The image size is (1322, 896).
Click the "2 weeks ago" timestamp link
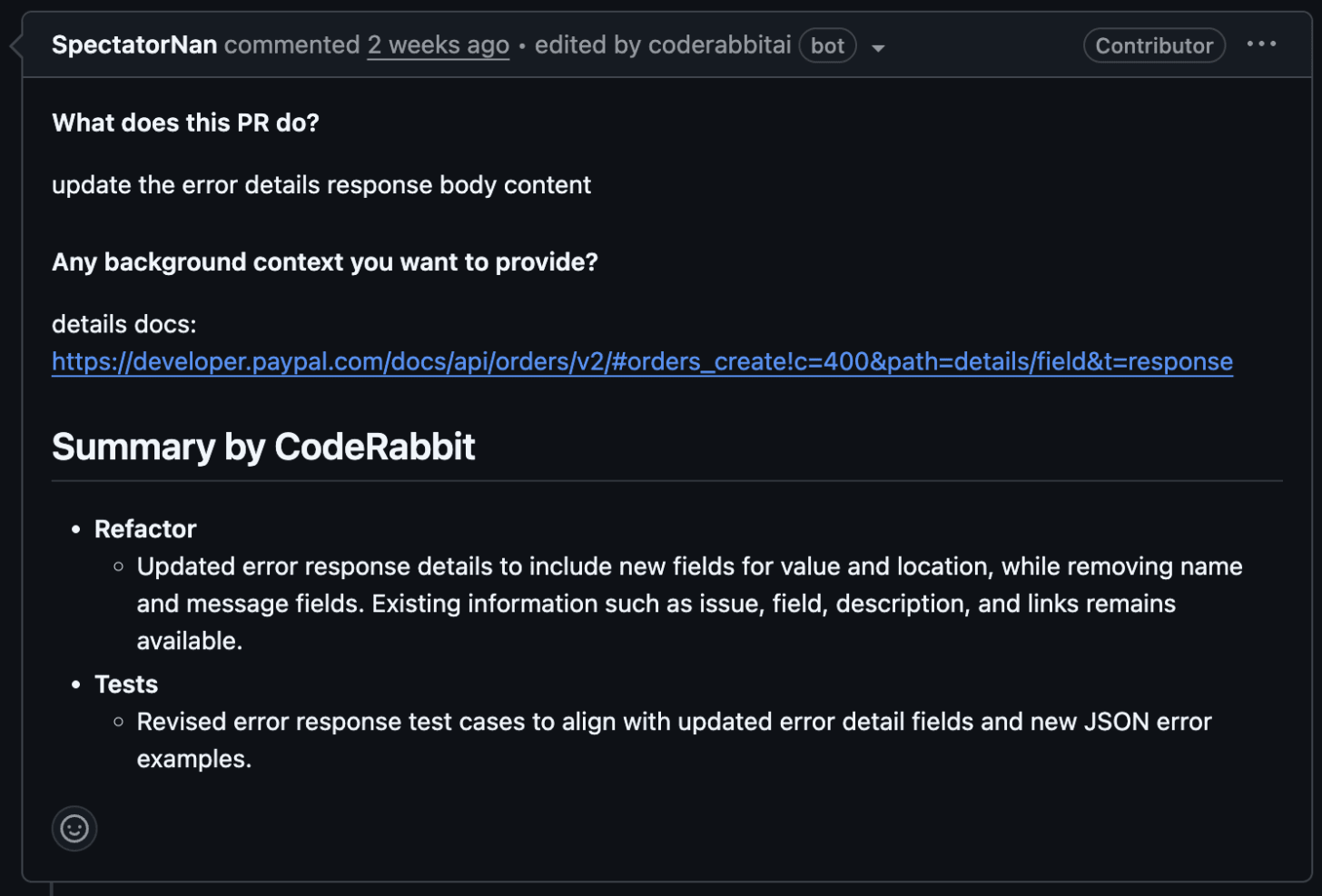438,44
